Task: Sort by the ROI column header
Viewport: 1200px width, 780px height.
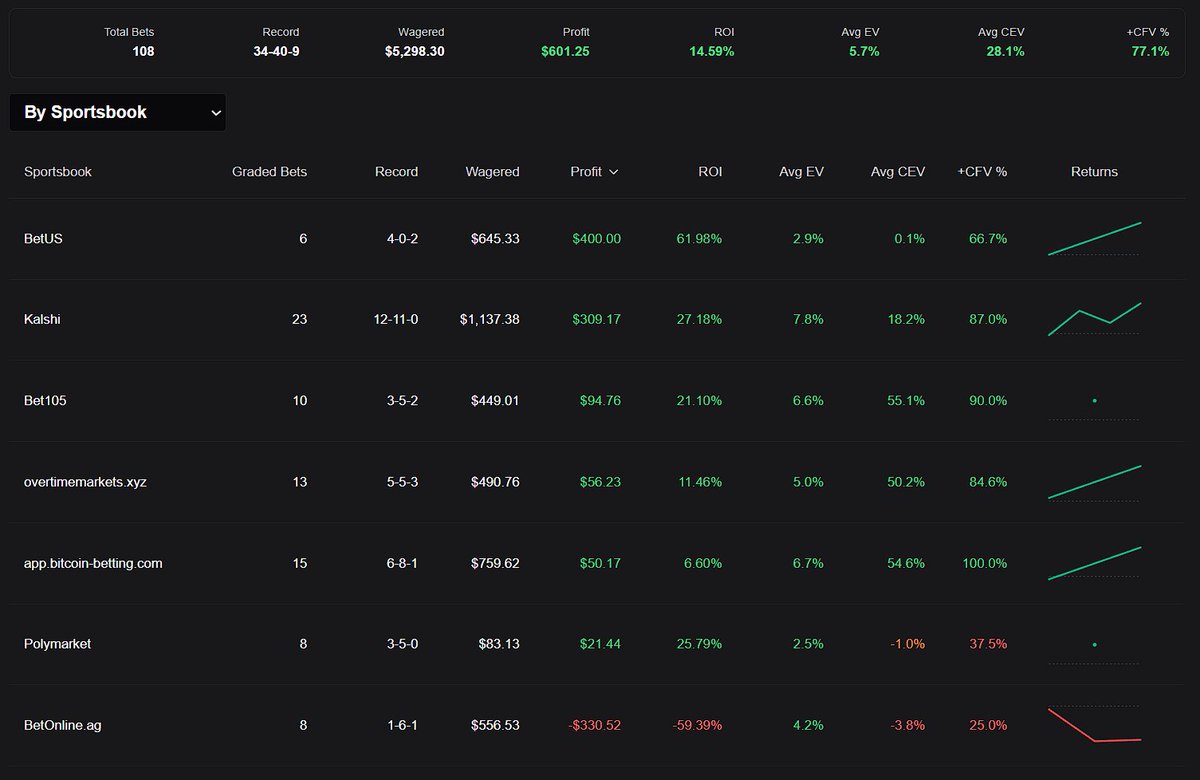Action: point(710,172)
